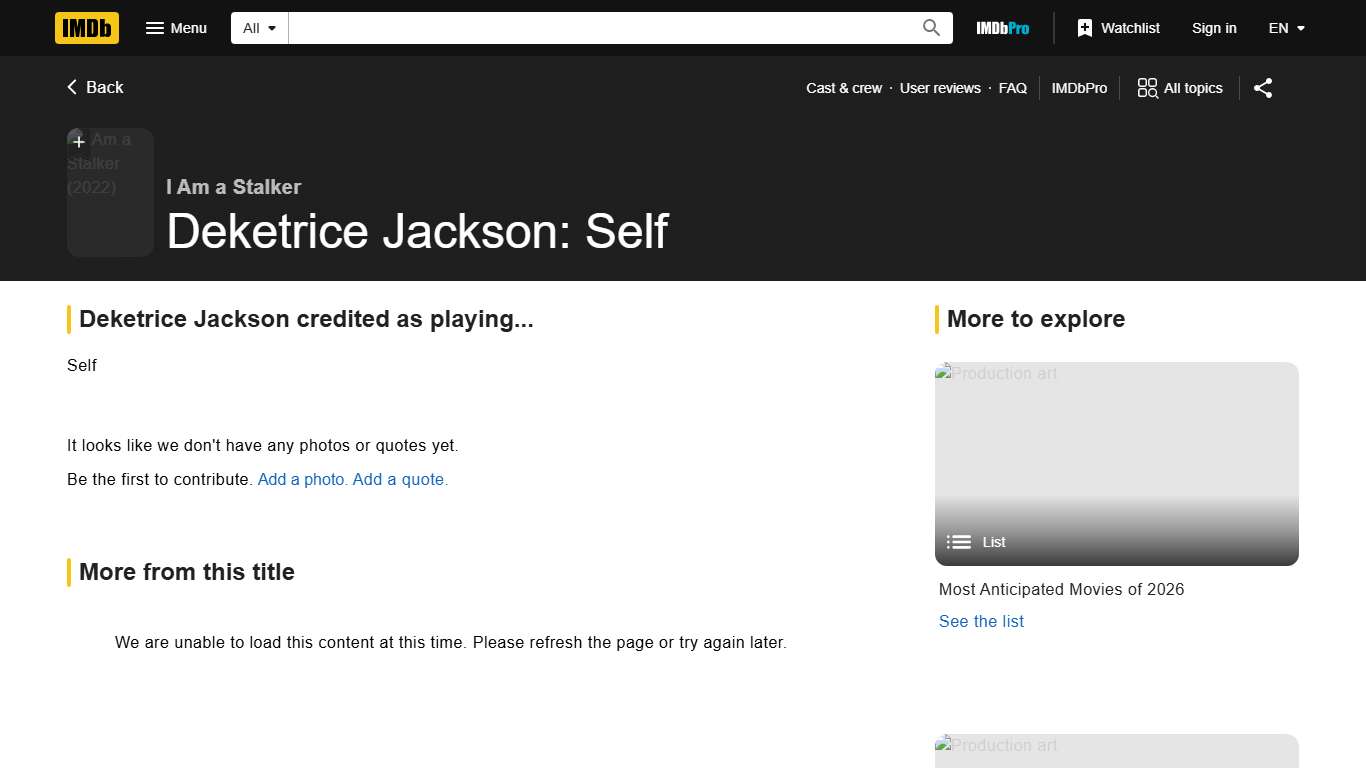The width and height of the screenshot is (1366, 768).
Task: Click the Sign in button
Action: point(1214,28)
